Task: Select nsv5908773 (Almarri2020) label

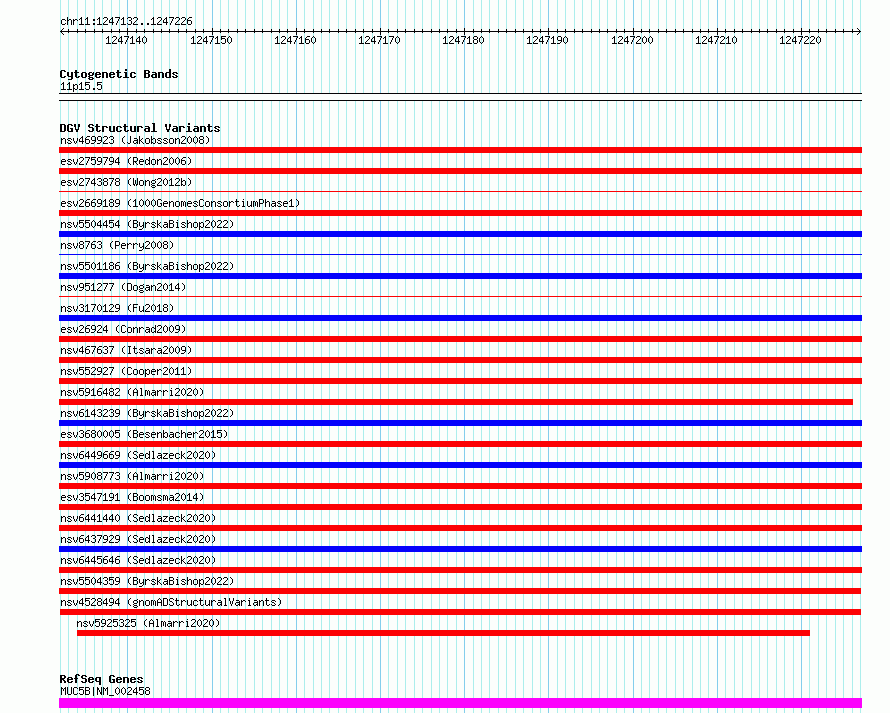Action: tap(132, 476)
